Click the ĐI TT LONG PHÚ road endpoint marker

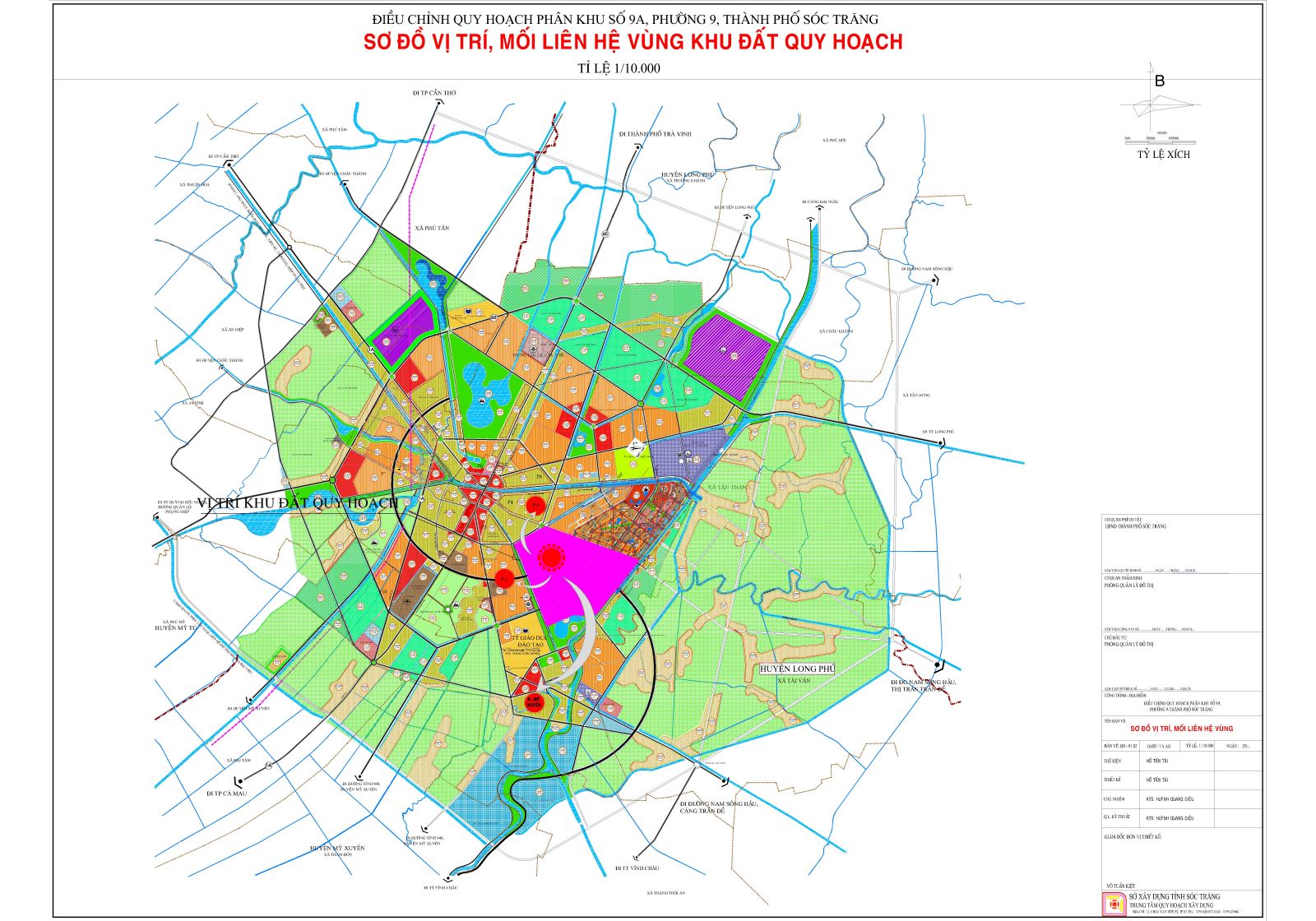(943, 443)
